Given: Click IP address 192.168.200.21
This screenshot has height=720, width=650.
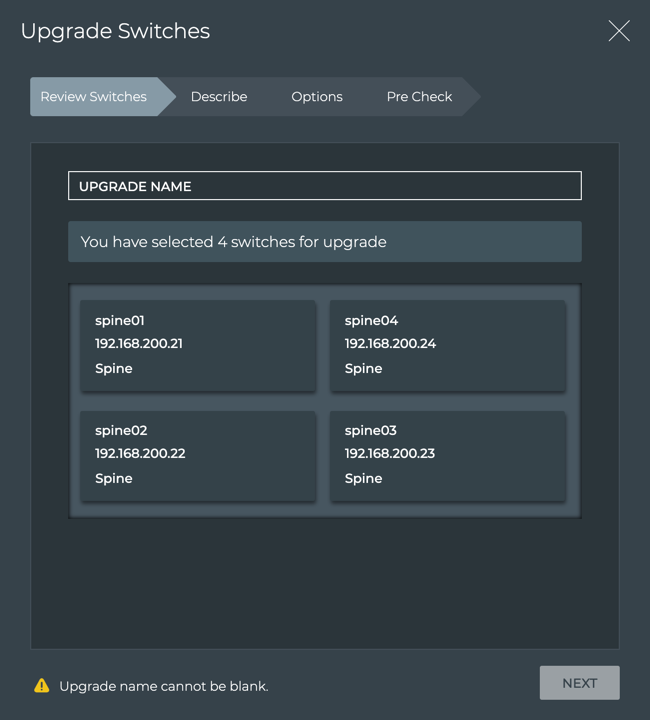Looking at the screenshot, I should pos(139,344).
